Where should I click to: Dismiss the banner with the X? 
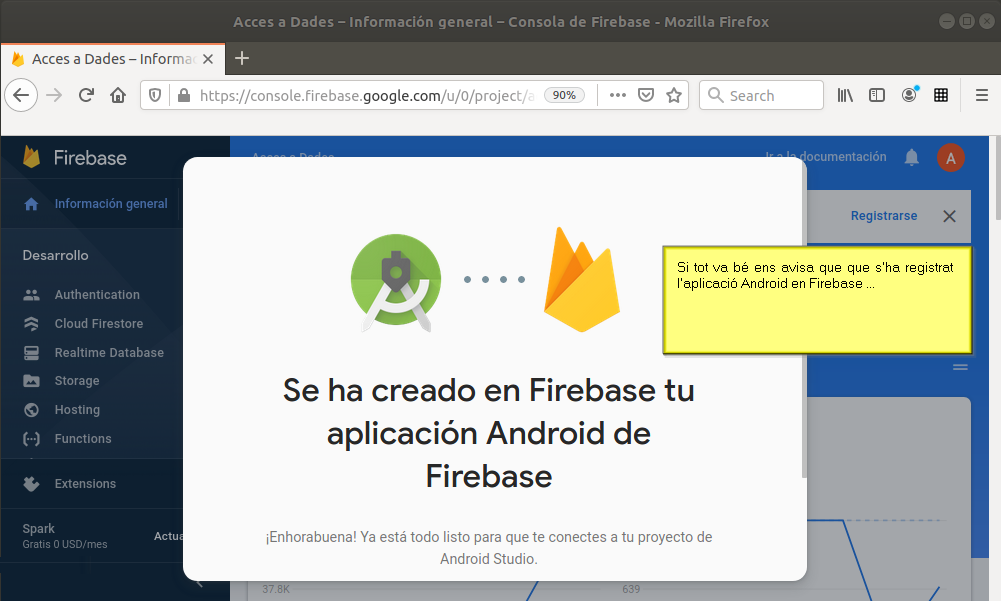[x=949, y=217]
